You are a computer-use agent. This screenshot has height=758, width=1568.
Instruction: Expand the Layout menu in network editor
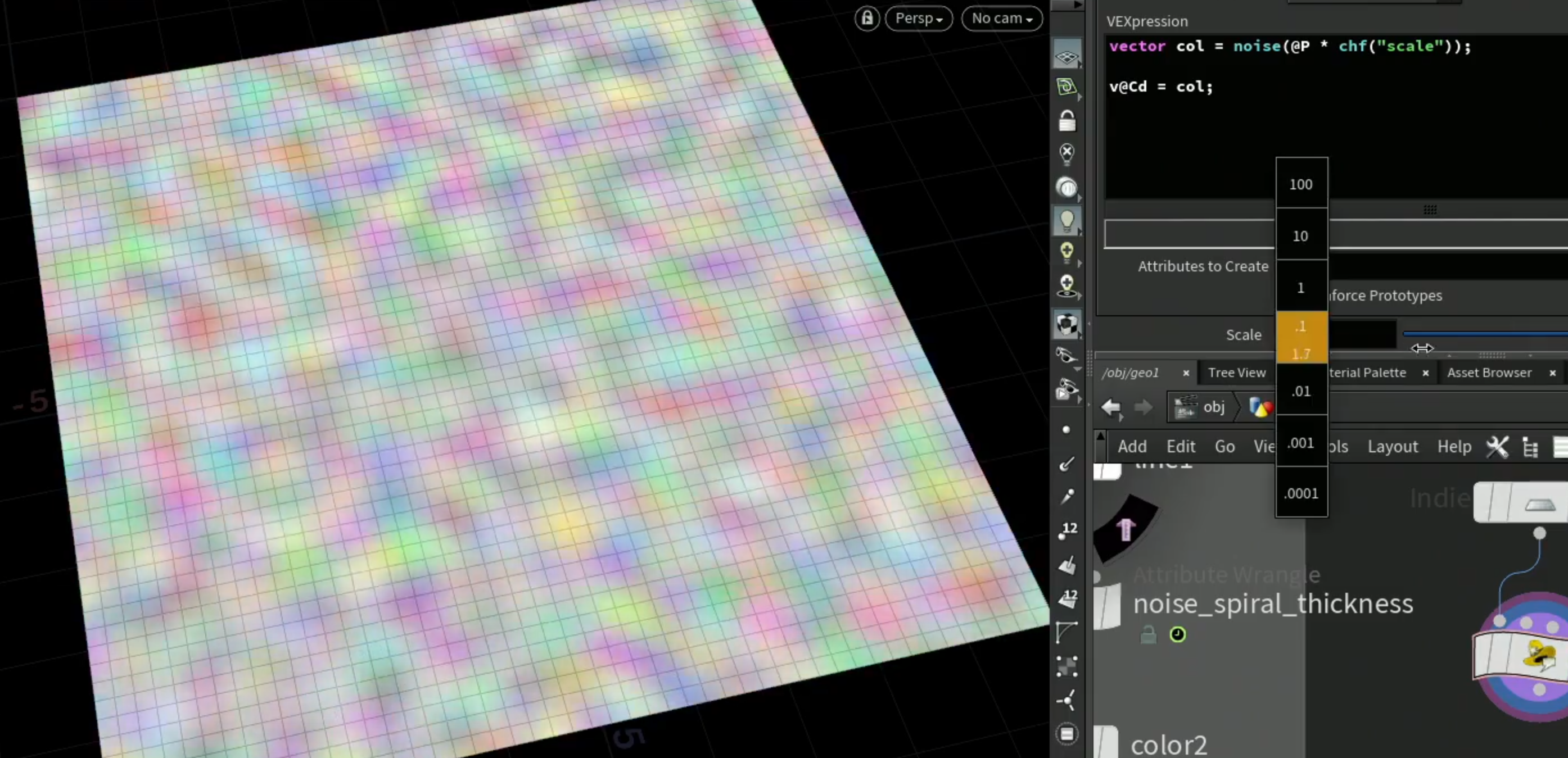(x=1392, y=447)
